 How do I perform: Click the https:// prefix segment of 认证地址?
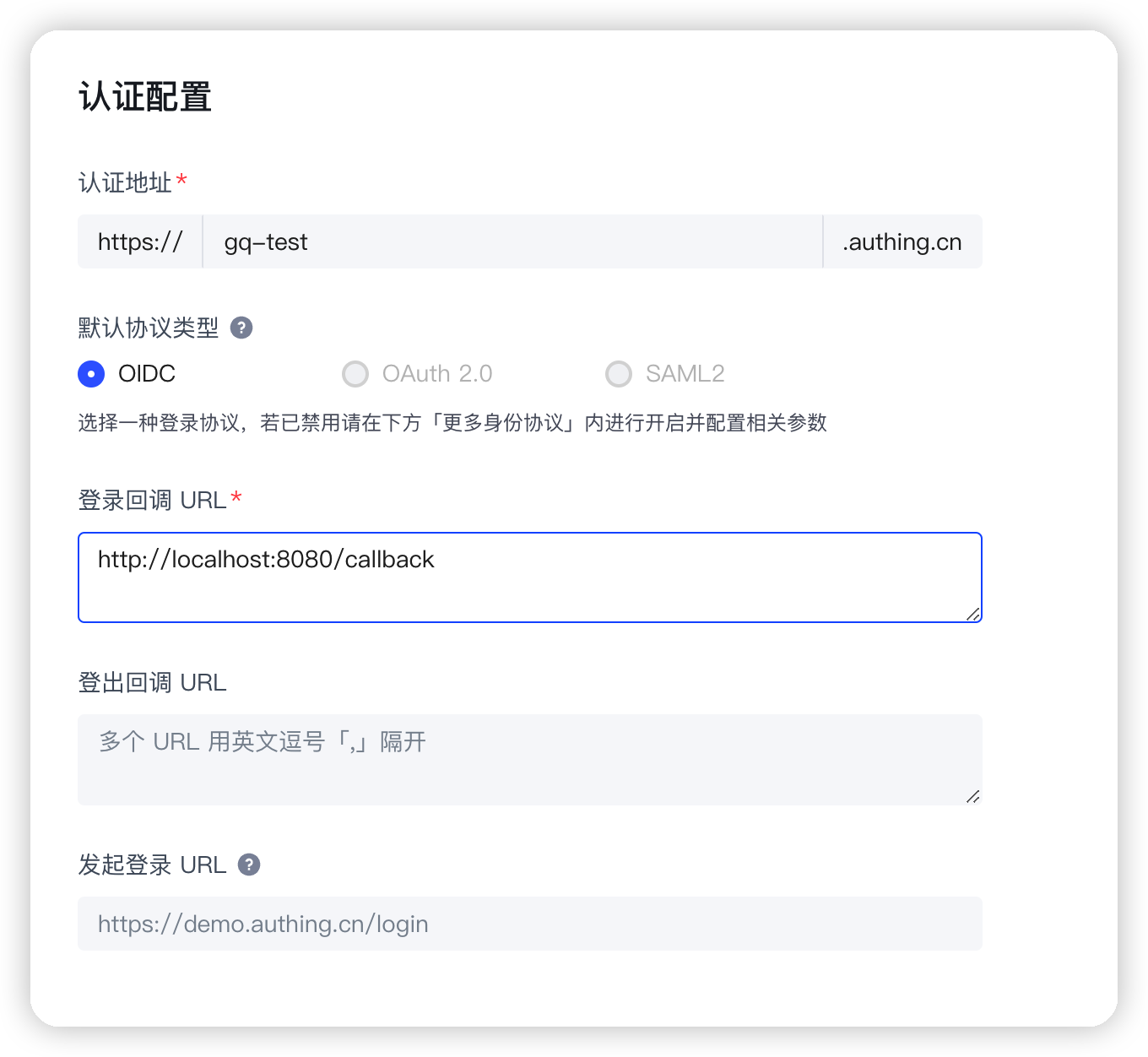point(139,241)
